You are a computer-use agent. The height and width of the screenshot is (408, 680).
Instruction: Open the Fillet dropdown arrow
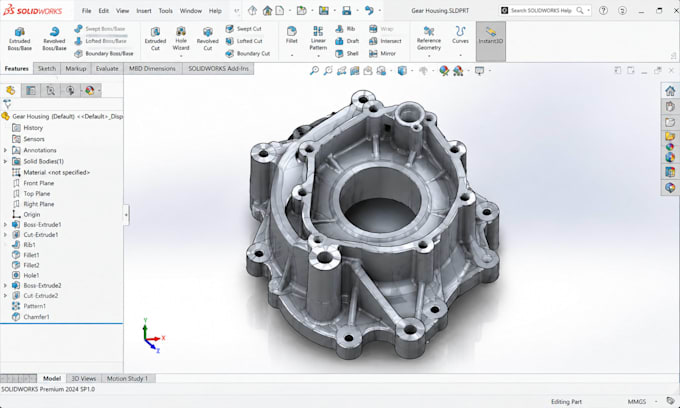point(291,55)
